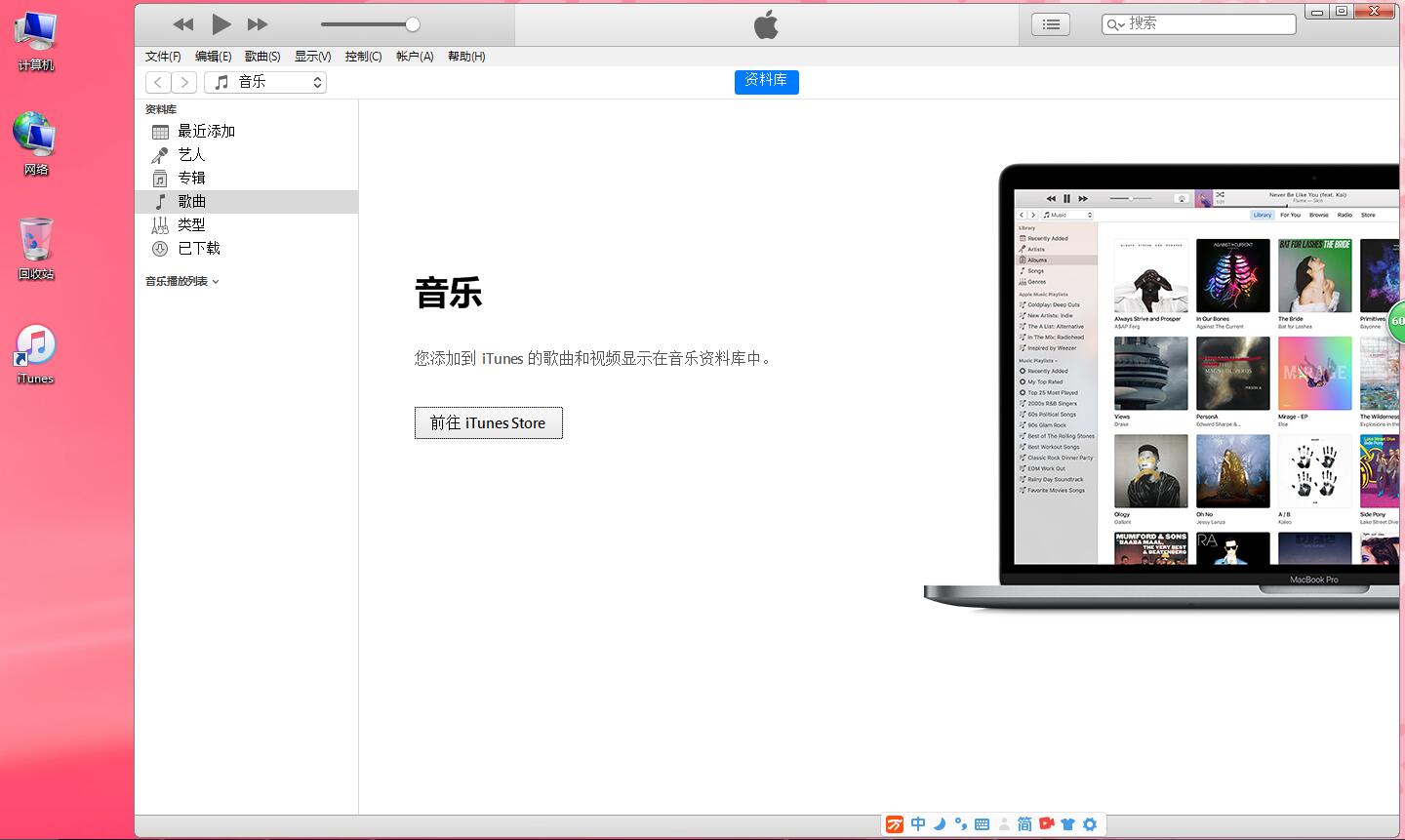Image resolution: width=1405 pixels, height=840 pixels.
Task: Open the 文件(F) menu
Action: (163, 57)
